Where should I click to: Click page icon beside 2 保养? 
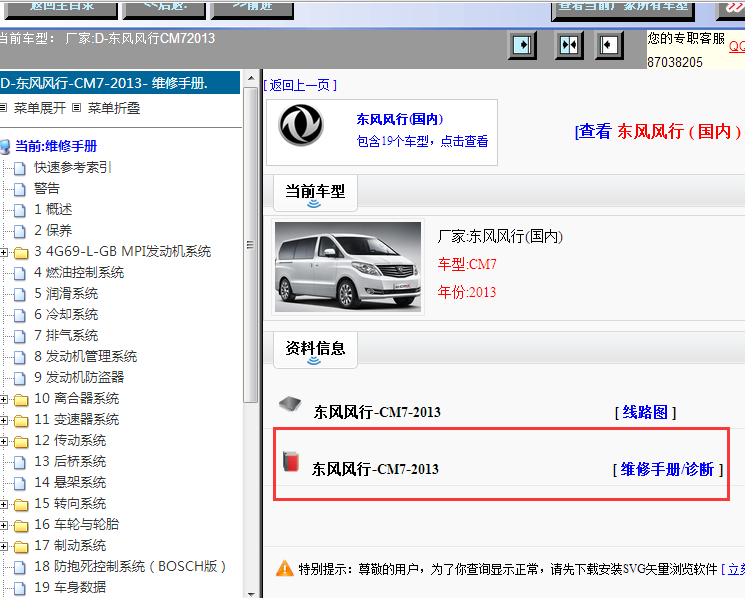[x=20, y=231]
